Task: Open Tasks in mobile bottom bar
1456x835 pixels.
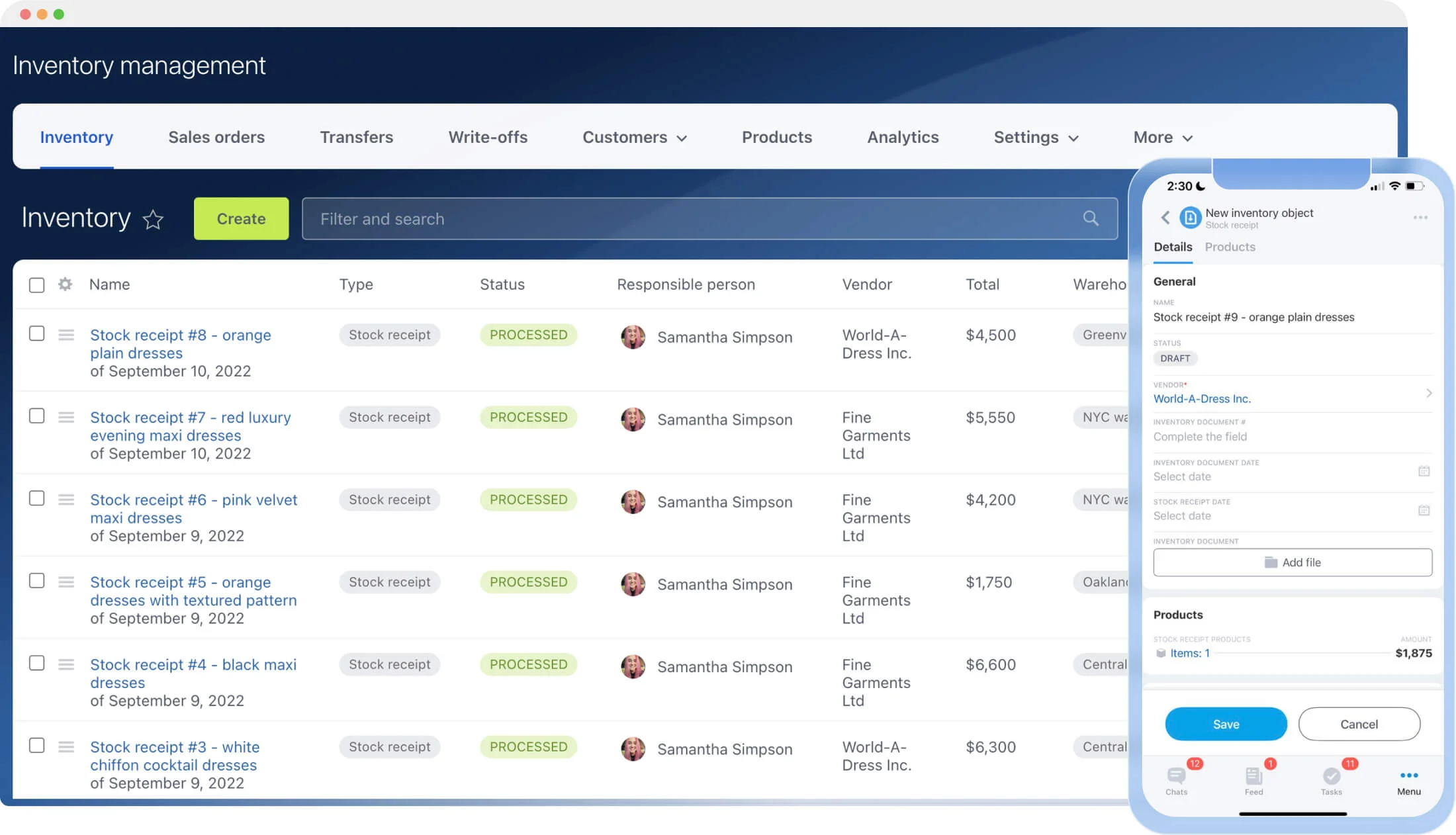Action: 1331,779
